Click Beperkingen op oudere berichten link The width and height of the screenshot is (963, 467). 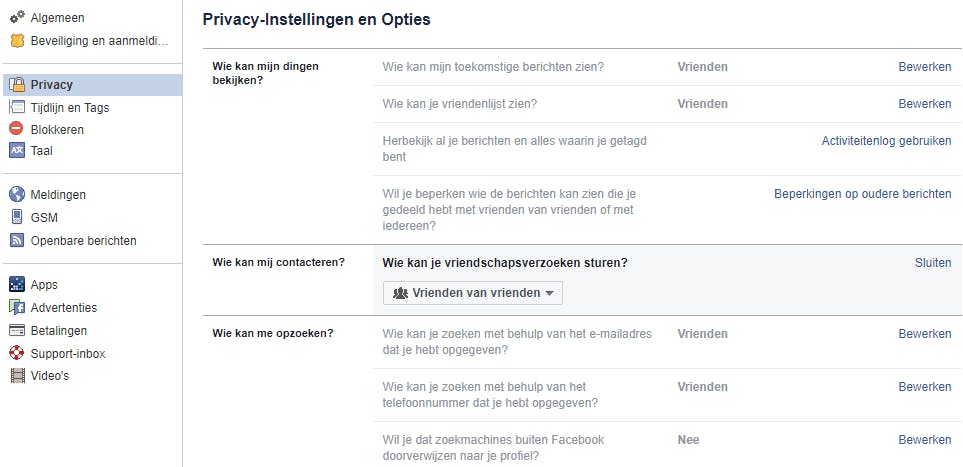click(862, 193)
